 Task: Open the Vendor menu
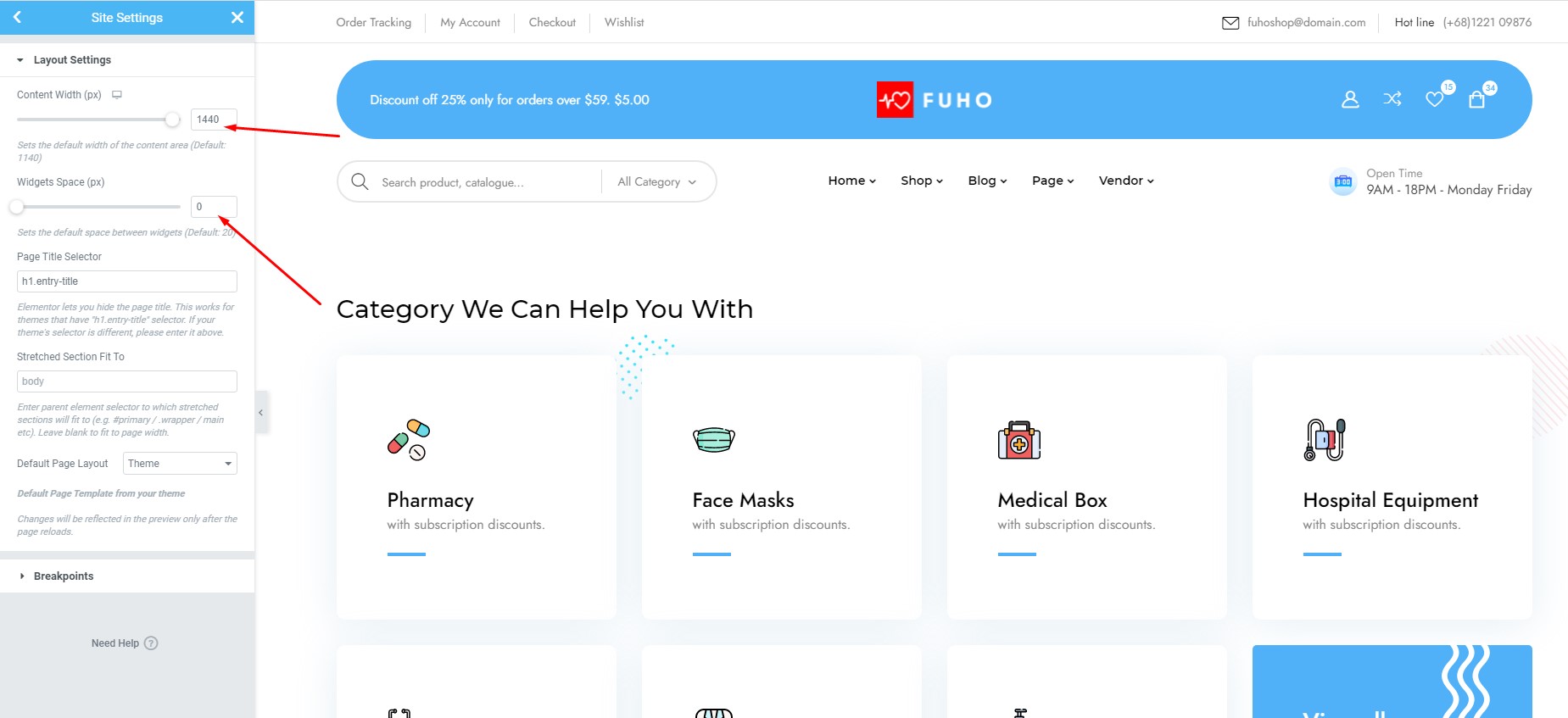point(1126,181)
